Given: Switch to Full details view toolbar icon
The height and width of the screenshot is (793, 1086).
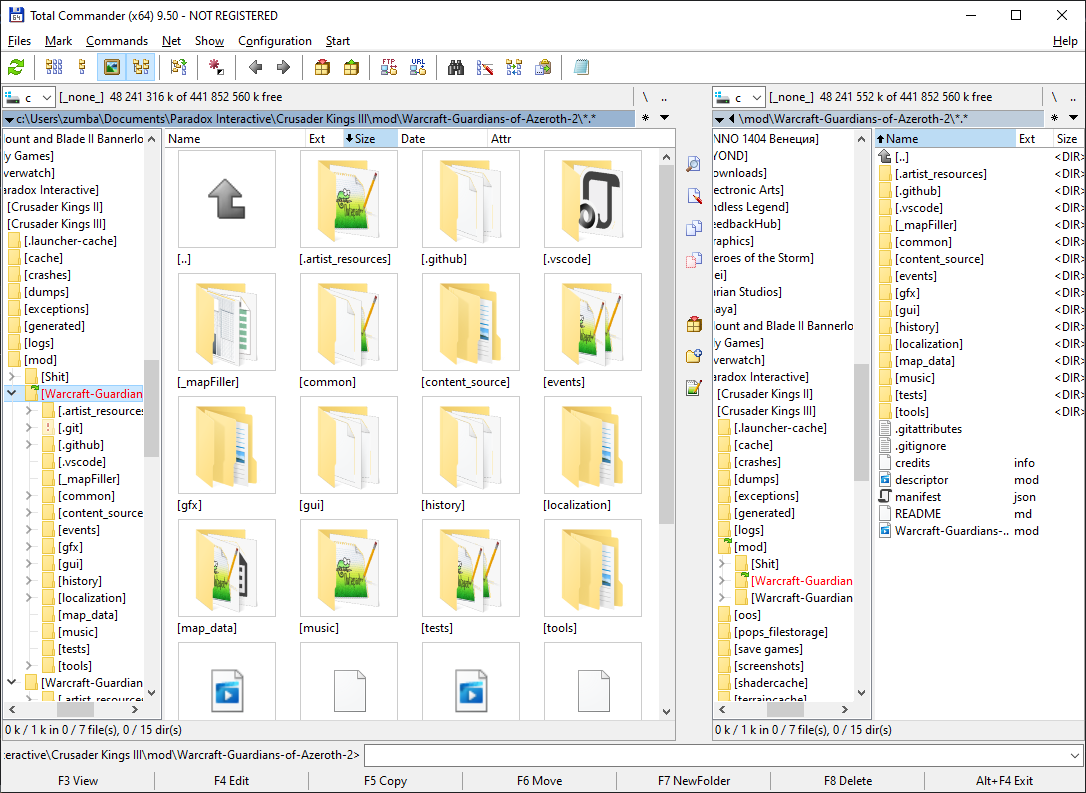Looking at the screenshot, I should pyautogui.click(x=82, y=67).
